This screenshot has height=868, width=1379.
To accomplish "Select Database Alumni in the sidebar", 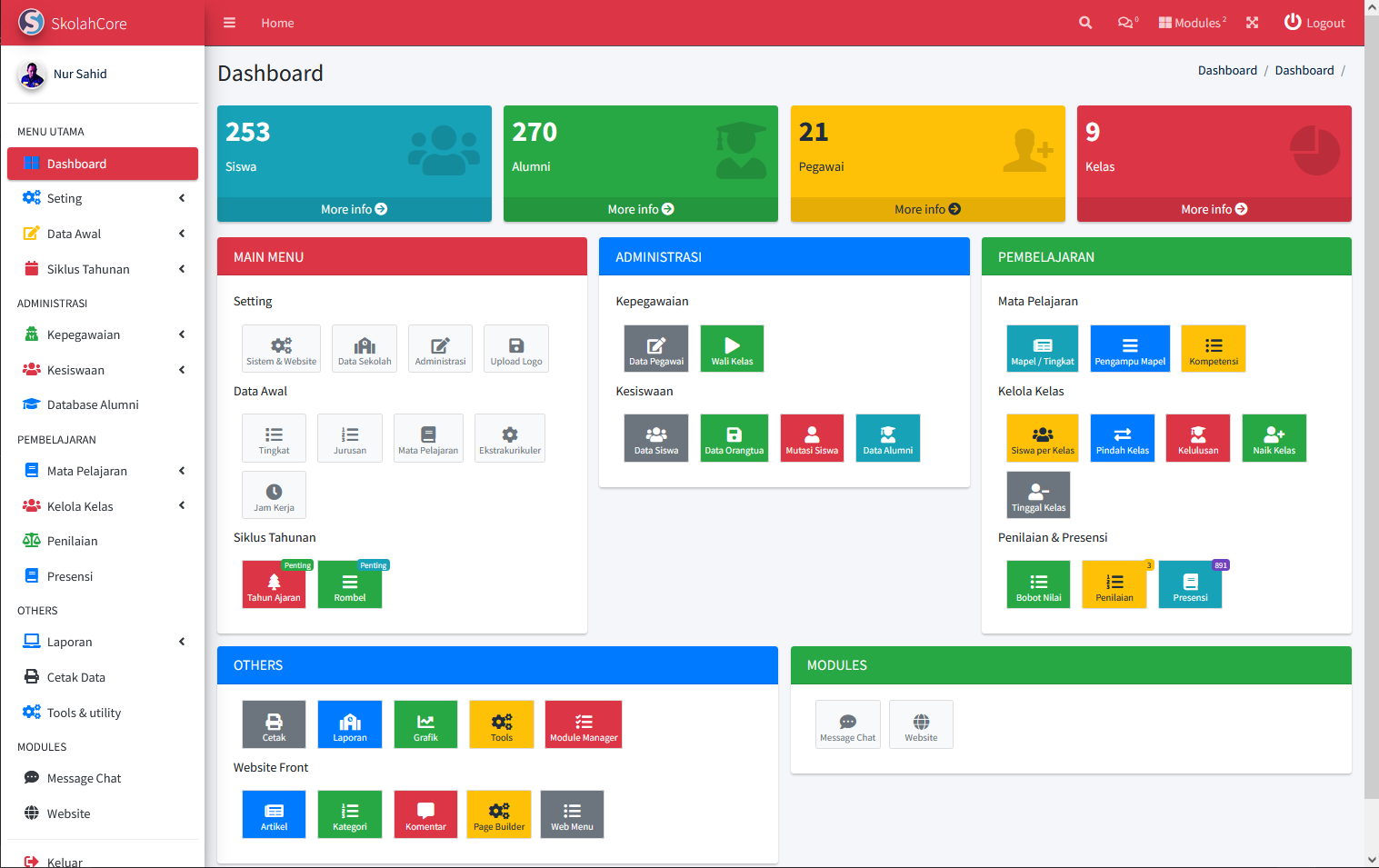I will 93,404.
